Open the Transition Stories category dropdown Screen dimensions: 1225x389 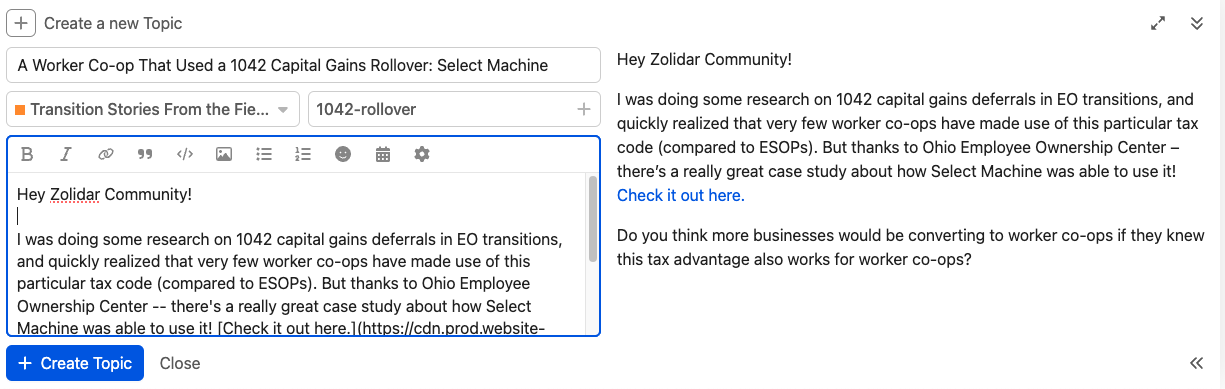pyautogui.click(x=154, y=109)
